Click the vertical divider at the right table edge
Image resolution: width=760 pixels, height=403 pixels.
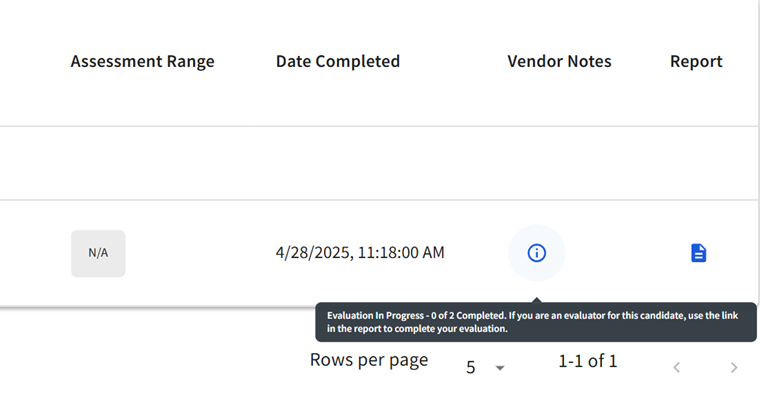tap(758, 153)
